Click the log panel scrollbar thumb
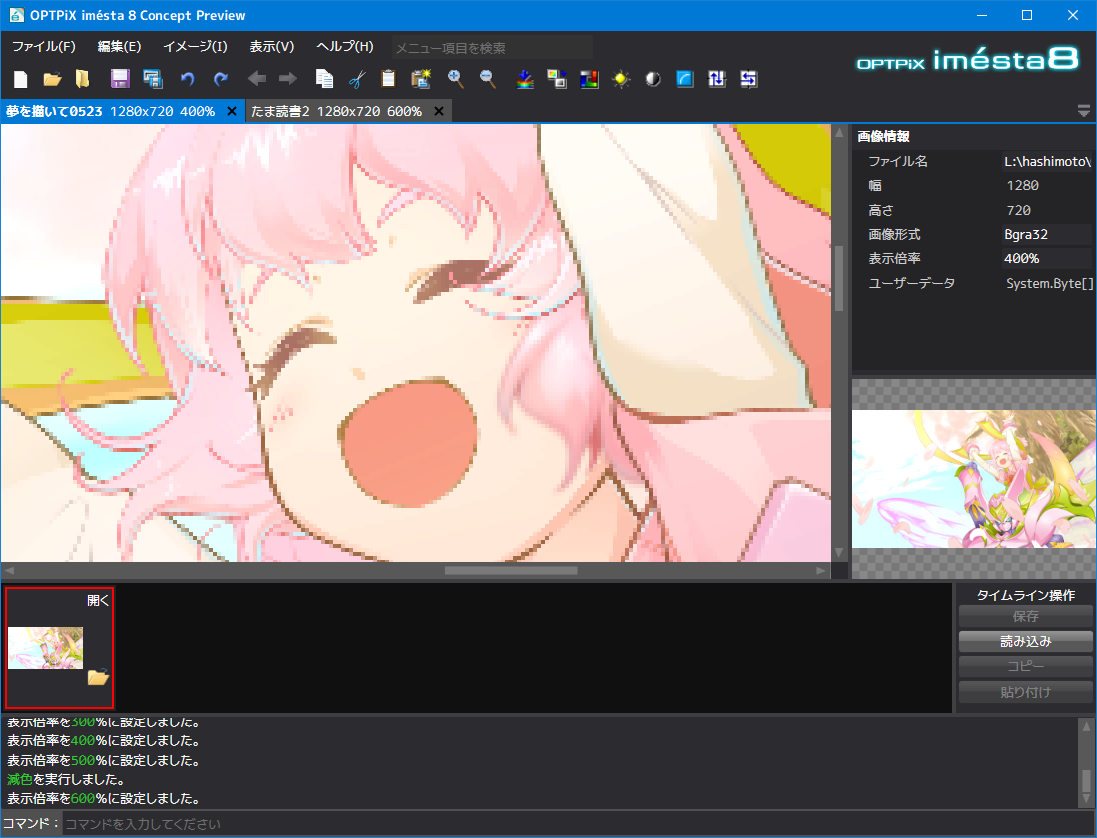Screen dimensions: 1097x838 (x=1086, y=779)
